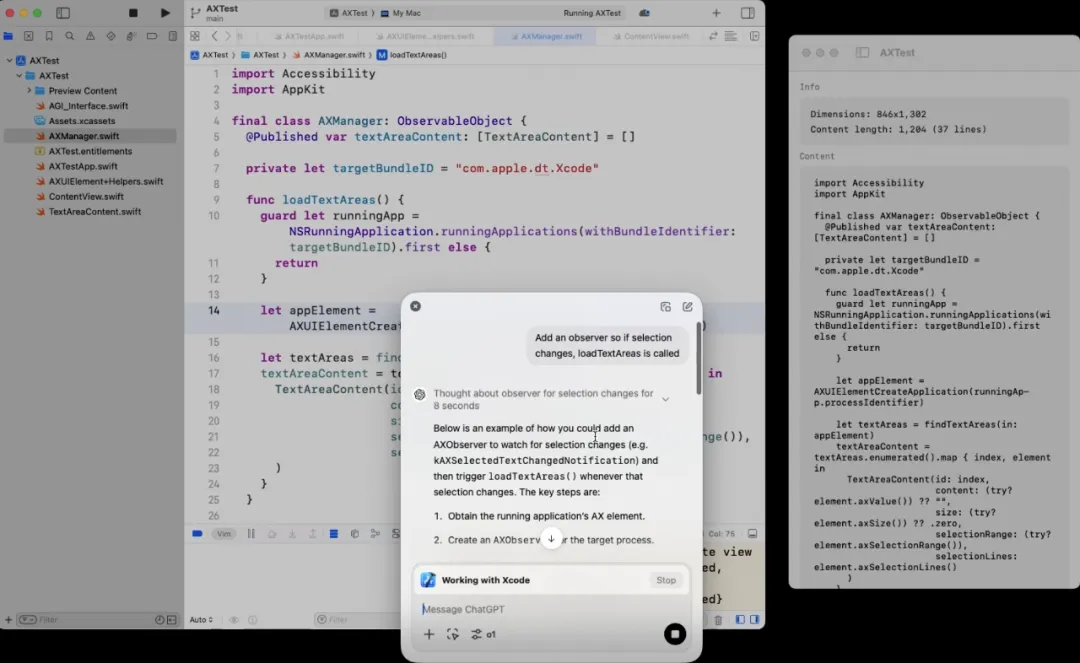Screen dimensions: 1080x663
Task: Toggle the Xcode navigator sidebar icon
Action: [x=63, y=13]
